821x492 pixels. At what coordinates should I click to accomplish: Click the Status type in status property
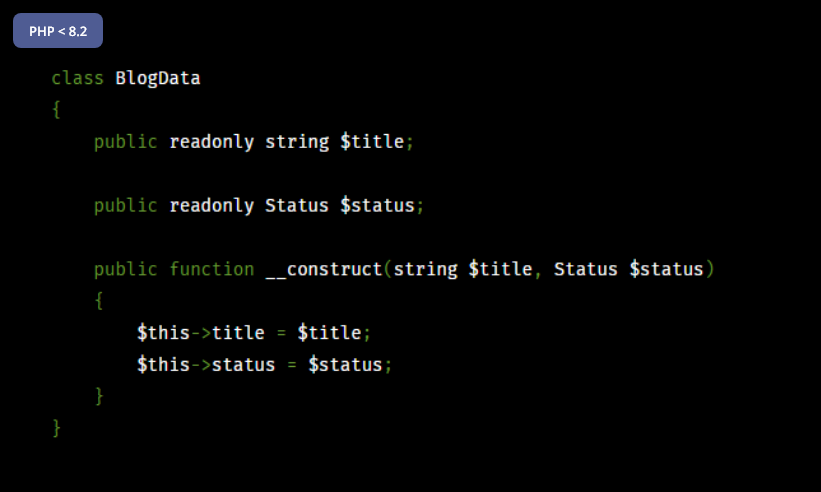coord(297,206)
